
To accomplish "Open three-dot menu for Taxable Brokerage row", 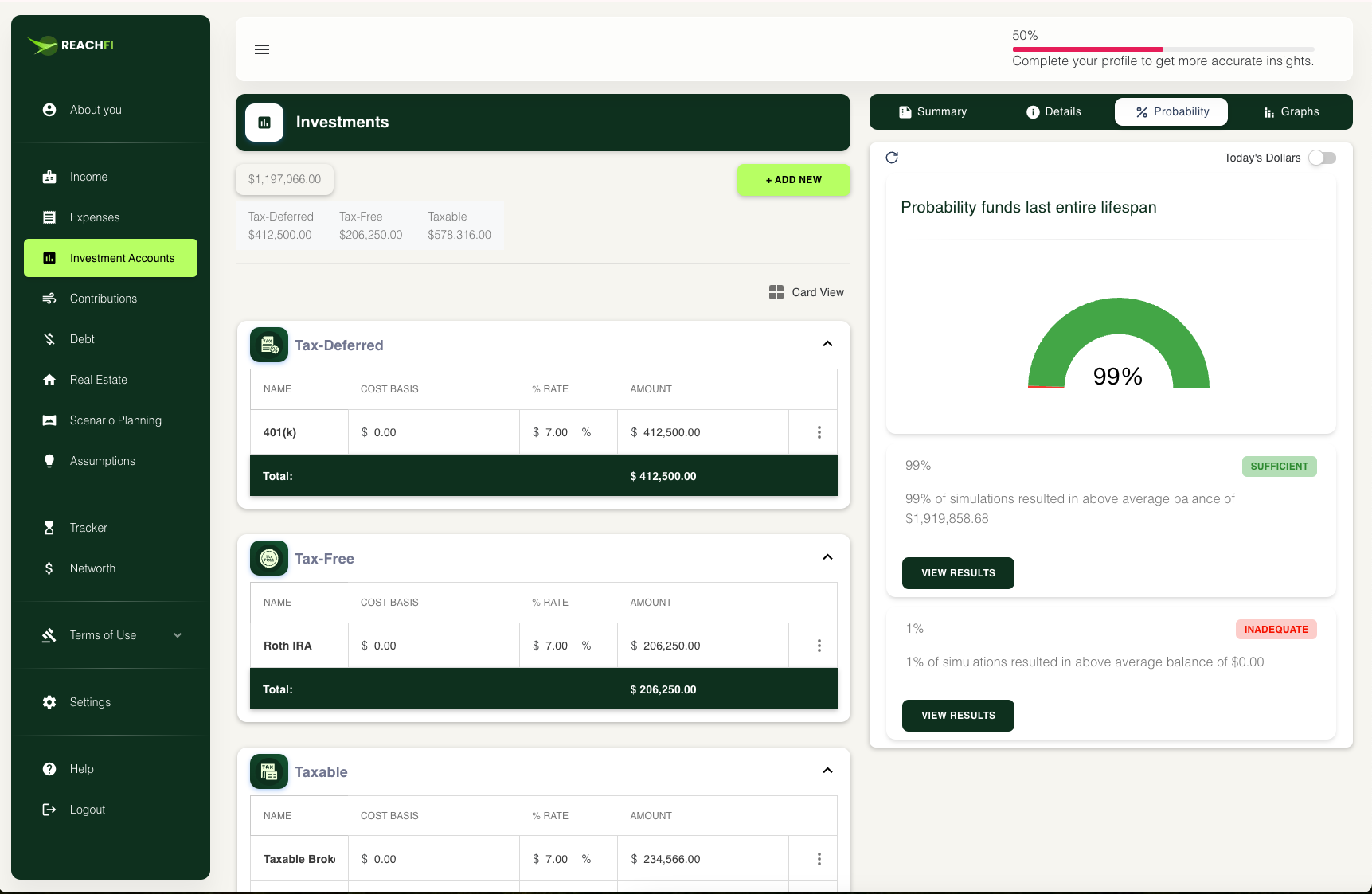I will 819,859.
